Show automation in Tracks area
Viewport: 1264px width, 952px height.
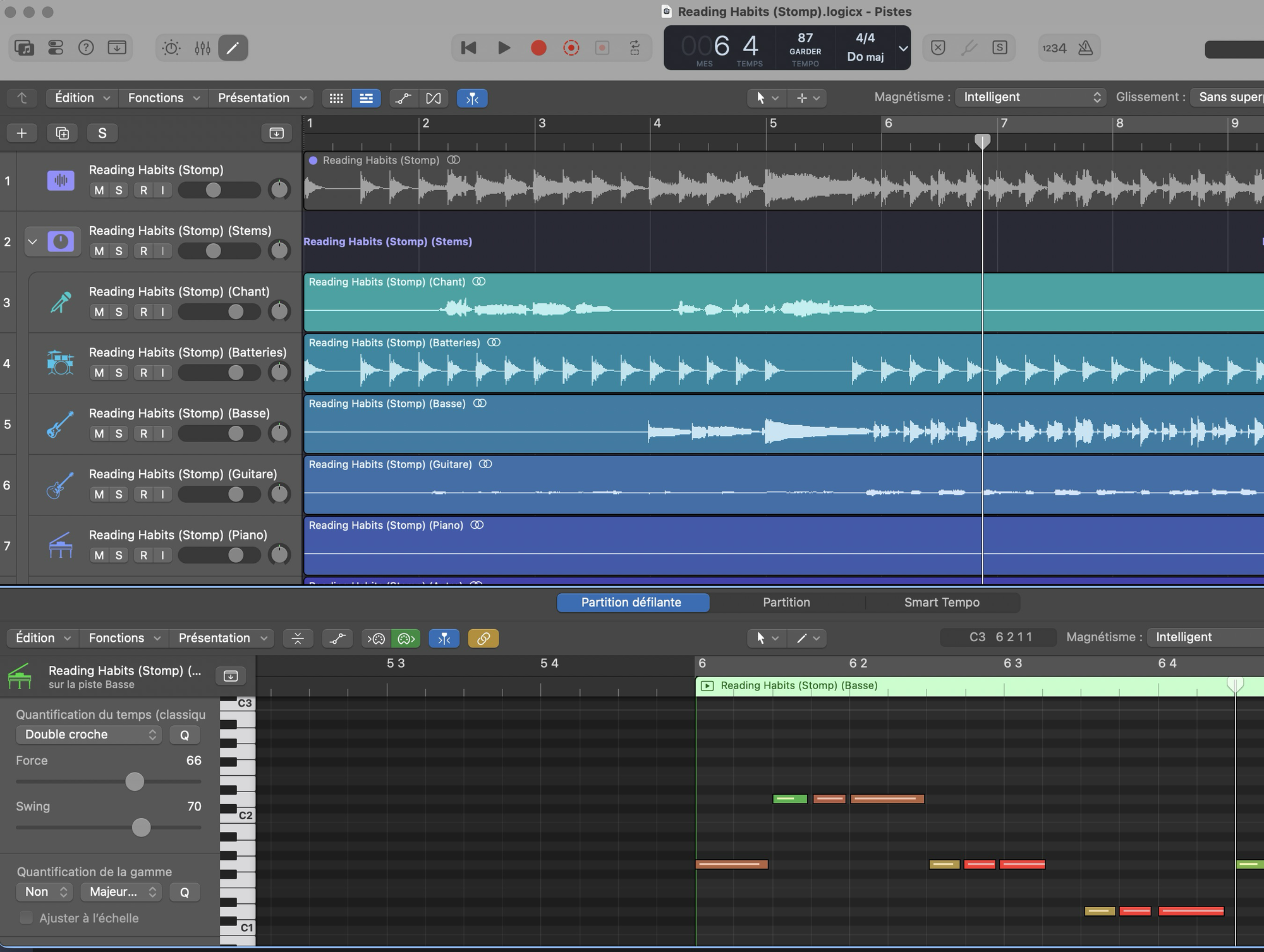tap(403, 98)
